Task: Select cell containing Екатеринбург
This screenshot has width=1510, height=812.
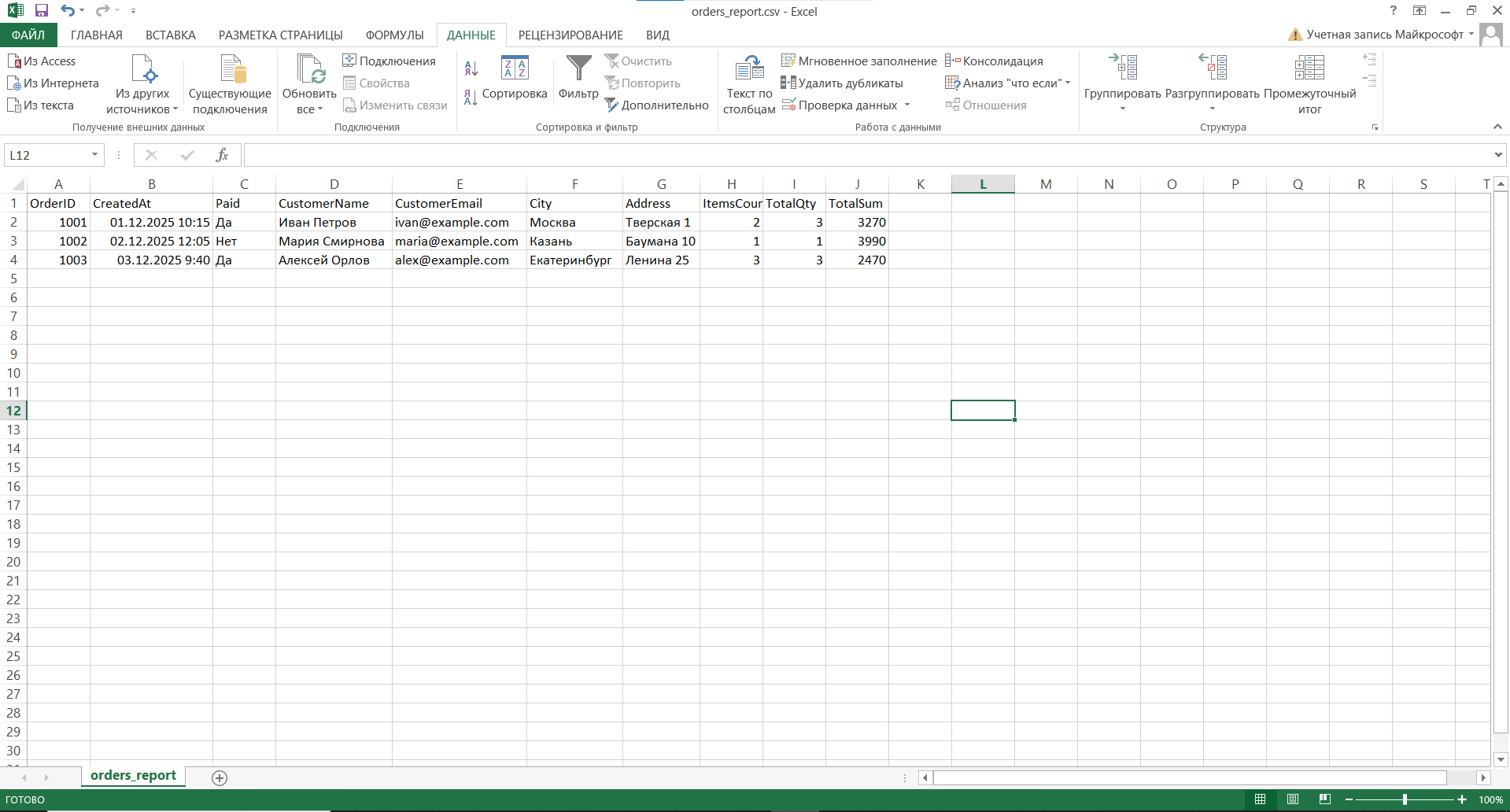Action: [x=575, y=260]
